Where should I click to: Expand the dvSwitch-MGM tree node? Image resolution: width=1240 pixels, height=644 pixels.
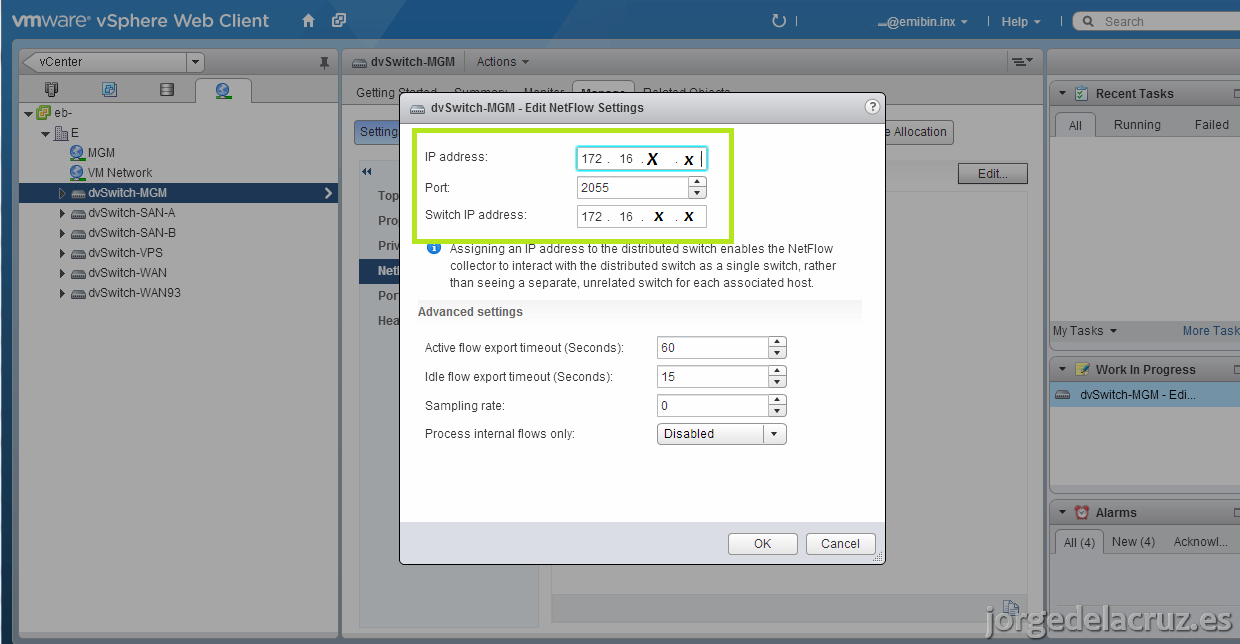(62, 193)
